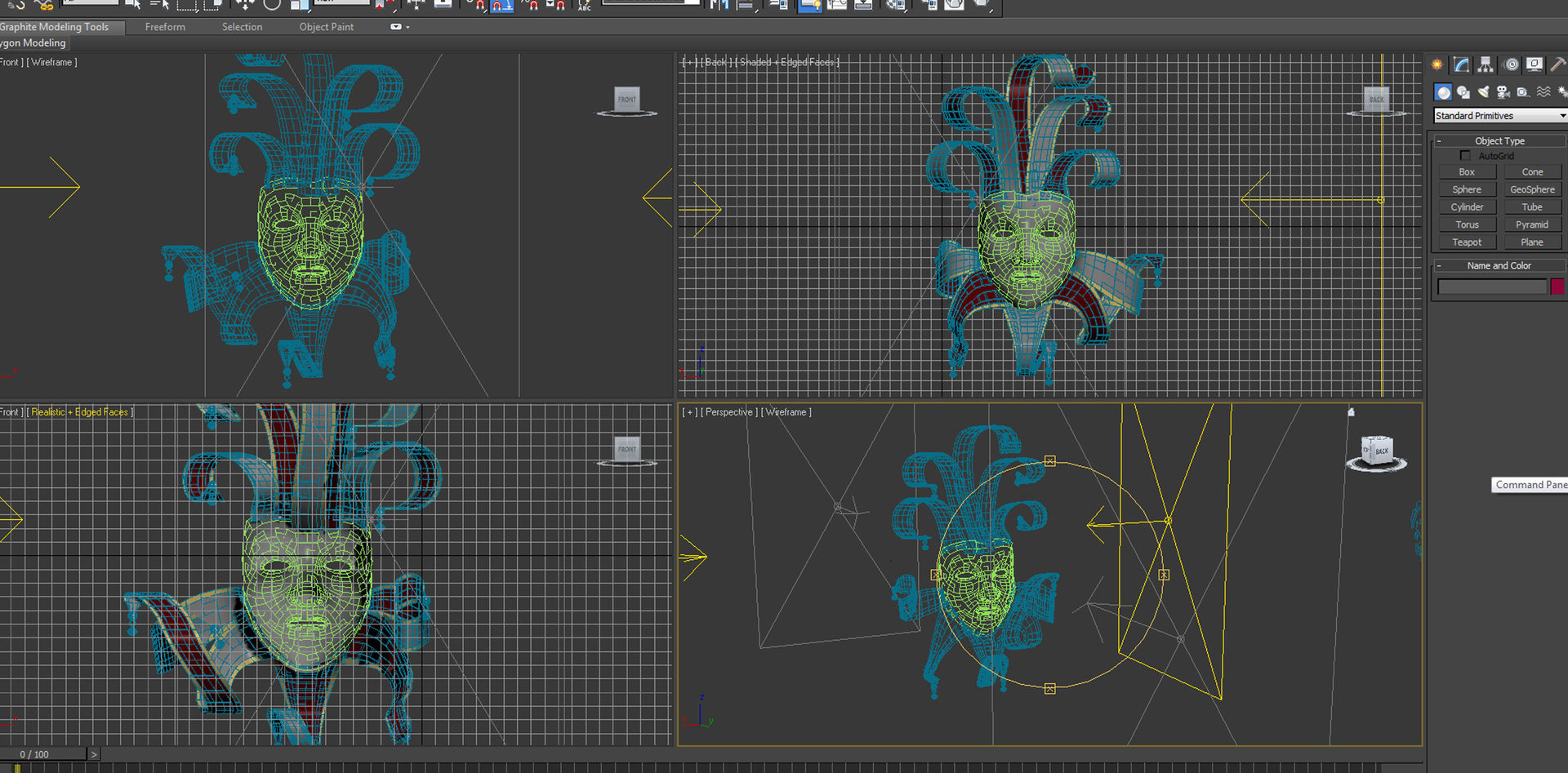Viewport: 1568px width, 773px height.
Task: Open the Hierarchy panel tab
Action: coord(1486,64)
